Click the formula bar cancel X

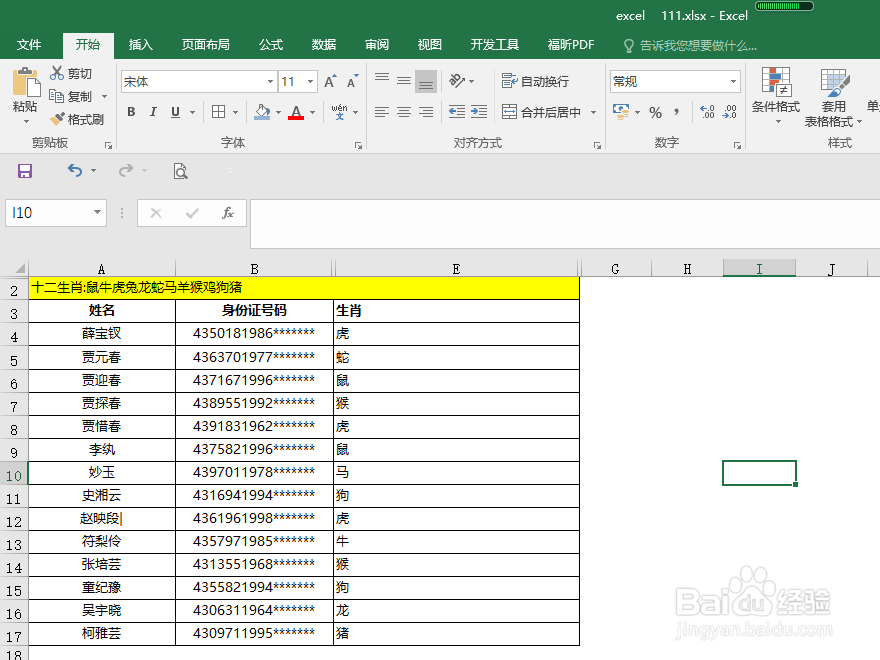coord(156,213)
